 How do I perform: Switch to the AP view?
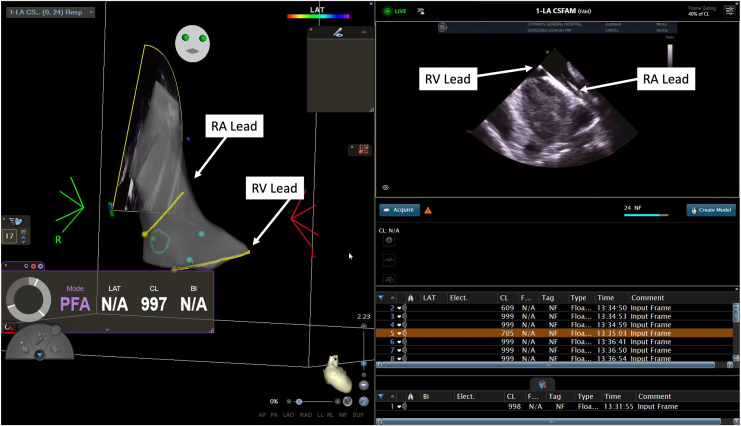262,415
